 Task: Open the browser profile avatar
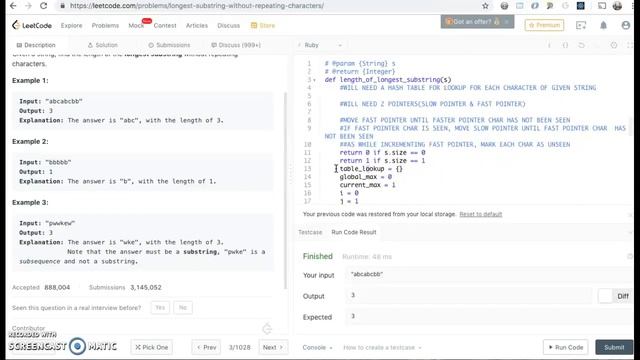[x=617, y=6]
